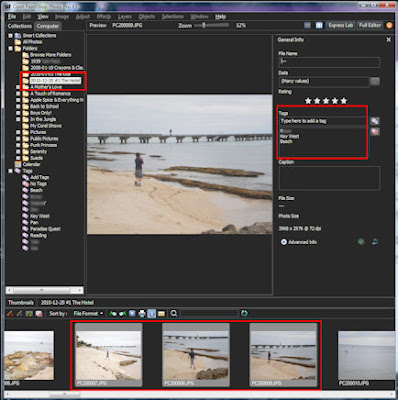Open the View menu
Image resolution: width=398 pixels, height=400 pixels.
[43, 17]
